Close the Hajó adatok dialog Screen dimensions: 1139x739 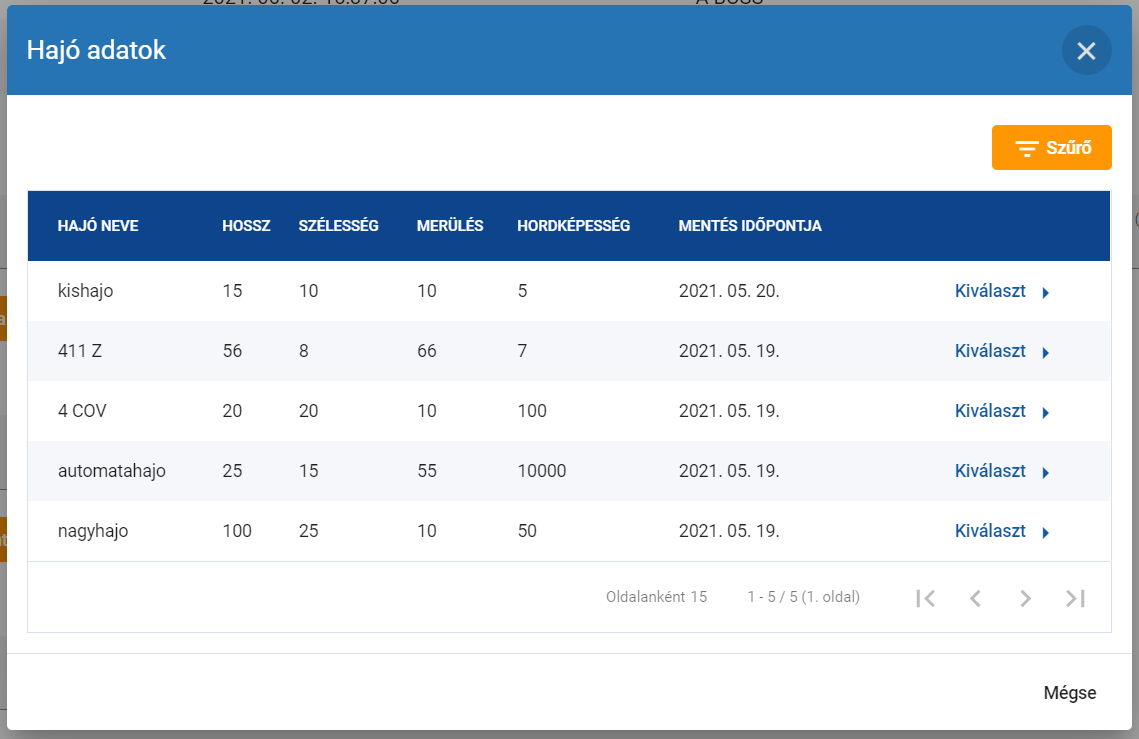point(1086,51)
